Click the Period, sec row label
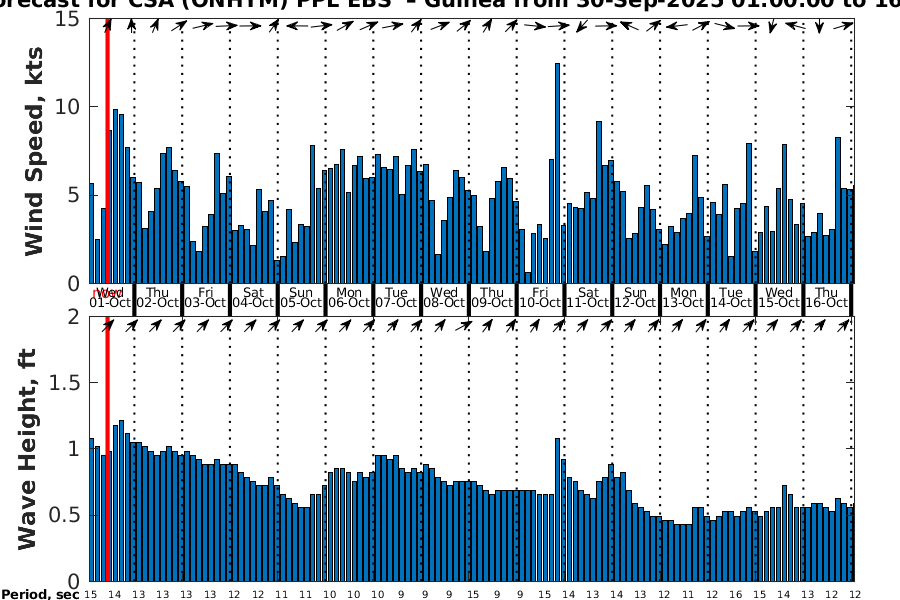 point(40,594)
